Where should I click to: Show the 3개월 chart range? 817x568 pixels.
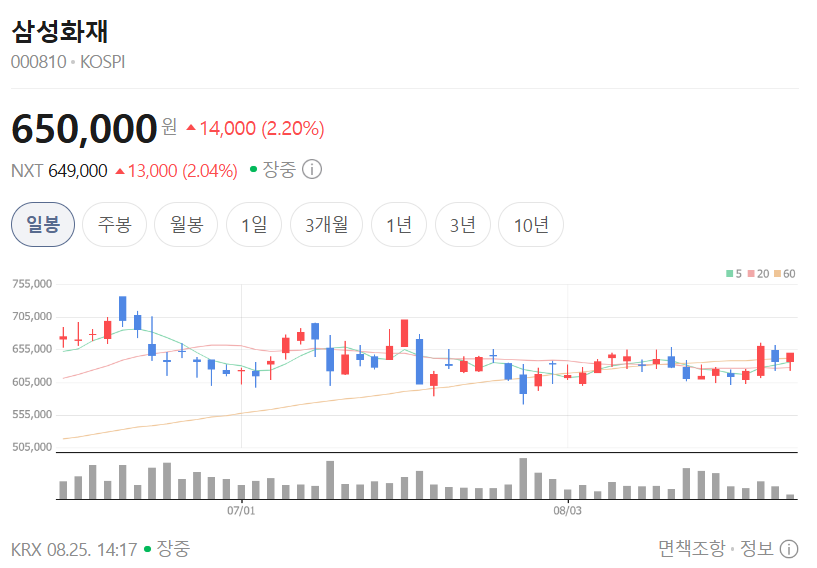(326, 225)
